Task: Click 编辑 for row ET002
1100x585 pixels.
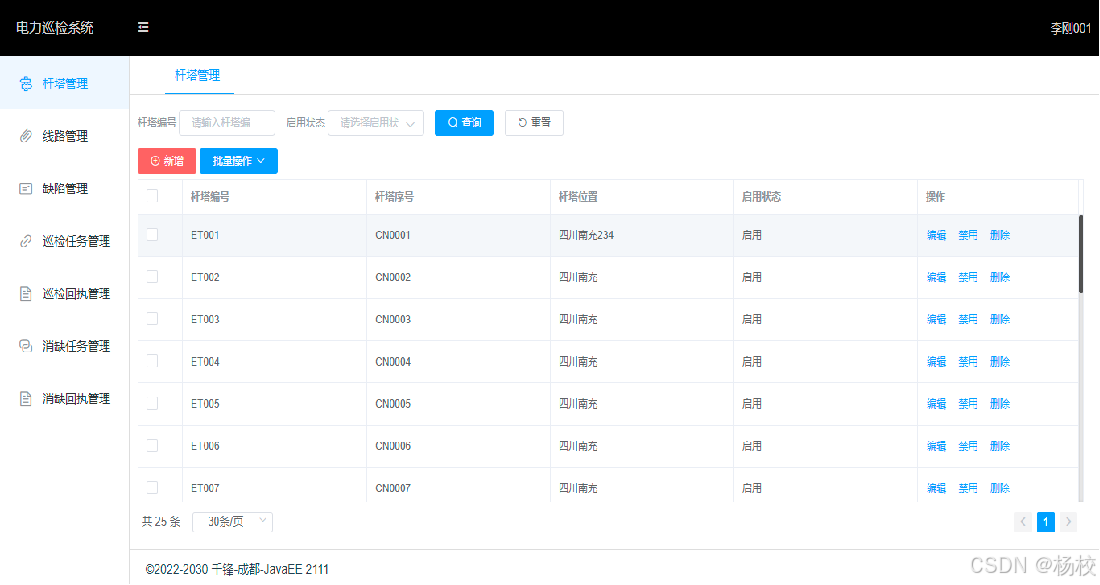Action: pos(937,277)
